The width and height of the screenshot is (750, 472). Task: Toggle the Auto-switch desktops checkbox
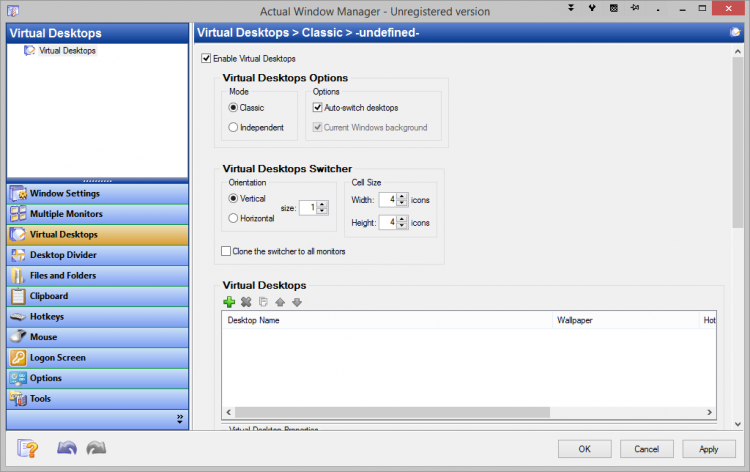point(317,108)
